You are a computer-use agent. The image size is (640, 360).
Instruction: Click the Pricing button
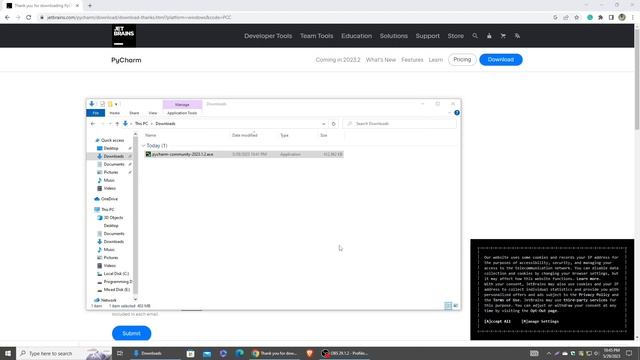(x=462, y=60)
